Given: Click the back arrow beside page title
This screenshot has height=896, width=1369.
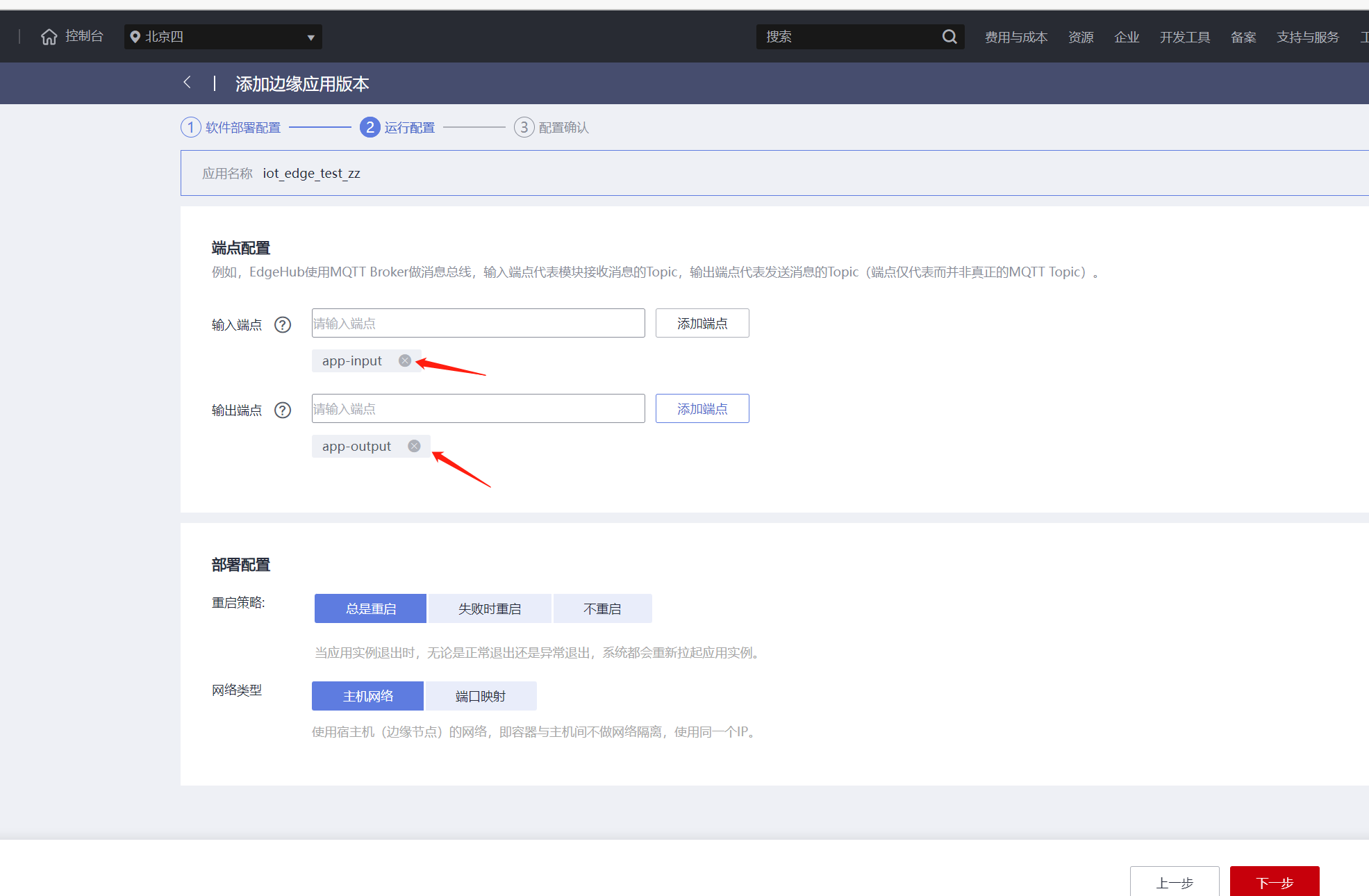Looking at the screenshot, I should tap(187, 83).
